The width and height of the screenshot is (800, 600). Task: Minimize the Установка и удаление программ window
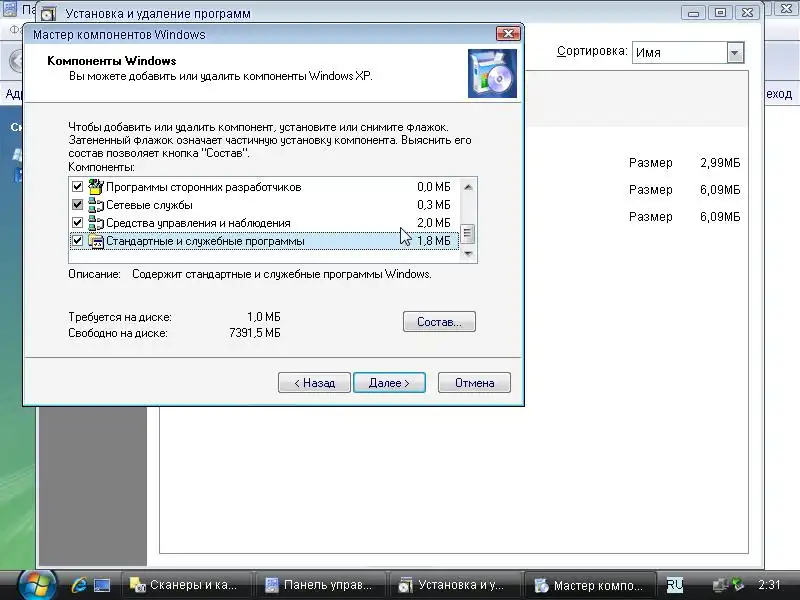point(693,12)
